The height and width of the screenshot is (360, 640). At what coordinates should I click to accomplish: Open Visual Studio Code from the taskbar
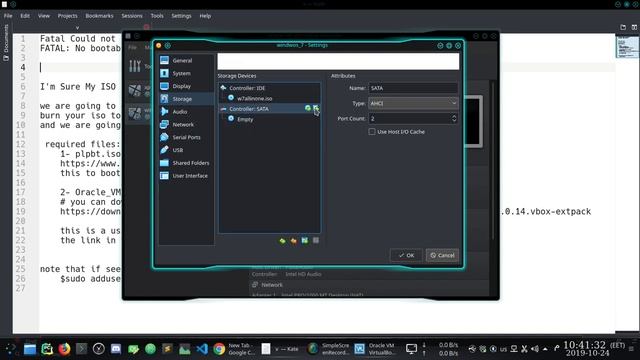[202, 349]
